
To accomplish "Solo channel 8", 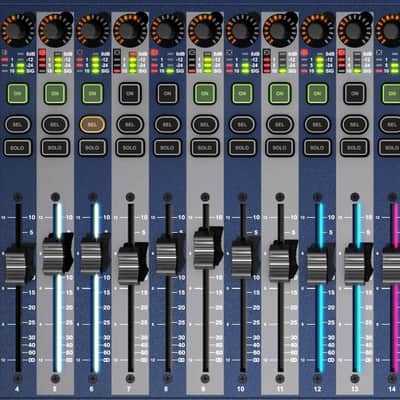I will [x=167, y=148].
